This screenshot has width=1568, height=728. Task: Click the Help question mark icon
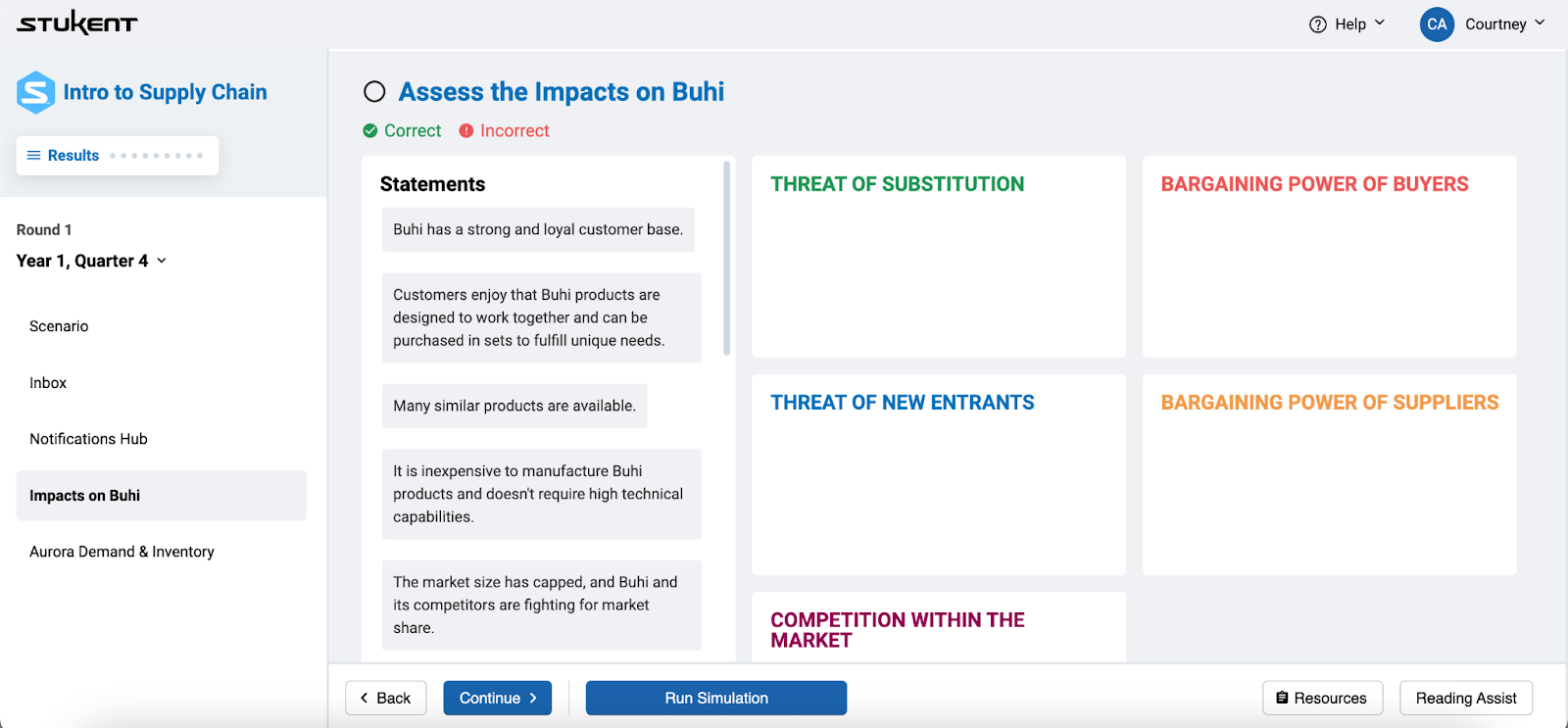coord(1318,24)
